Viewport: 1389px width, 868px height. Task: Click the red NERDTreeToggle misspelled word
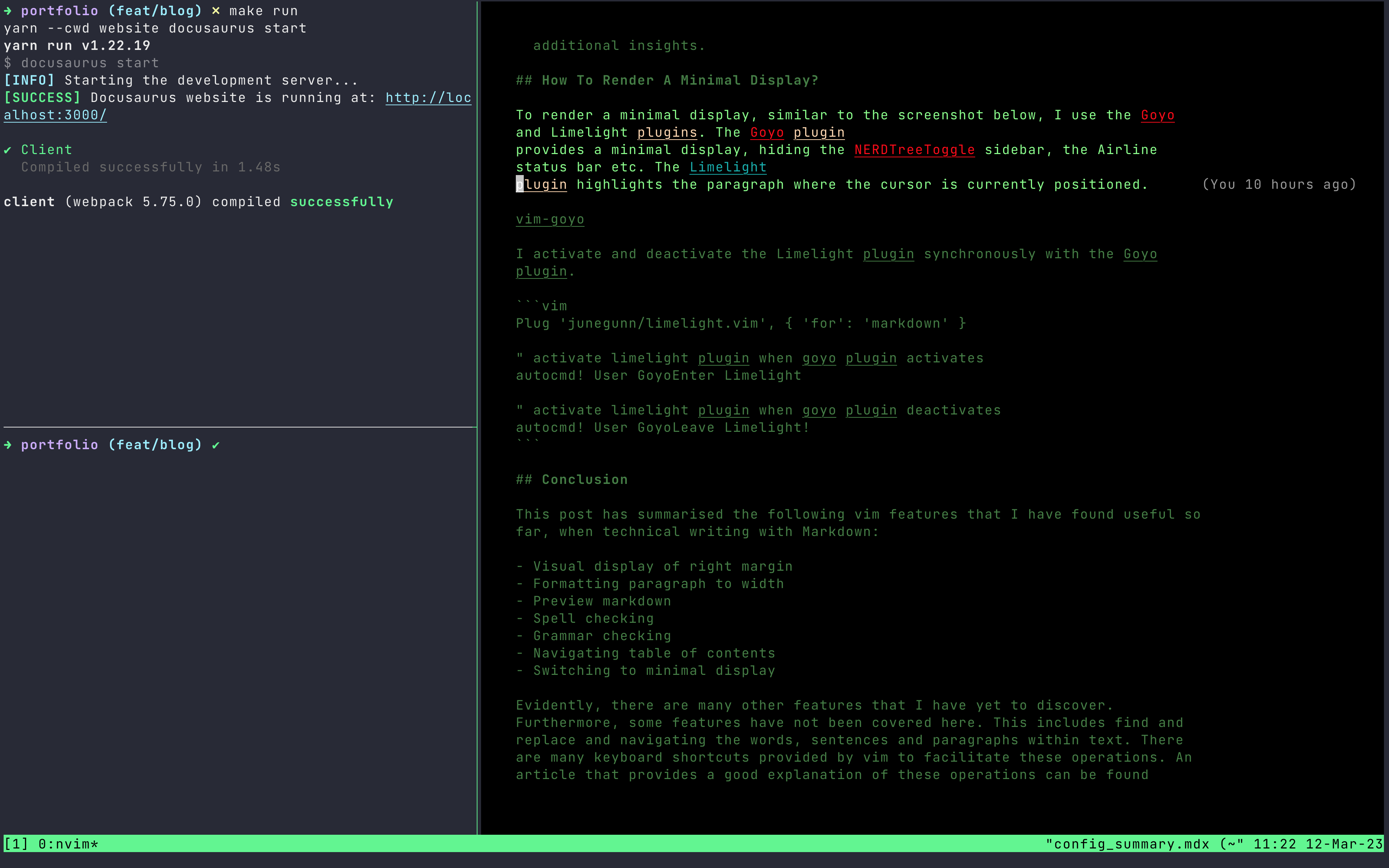pyautogui.click(x=914, y=150)
